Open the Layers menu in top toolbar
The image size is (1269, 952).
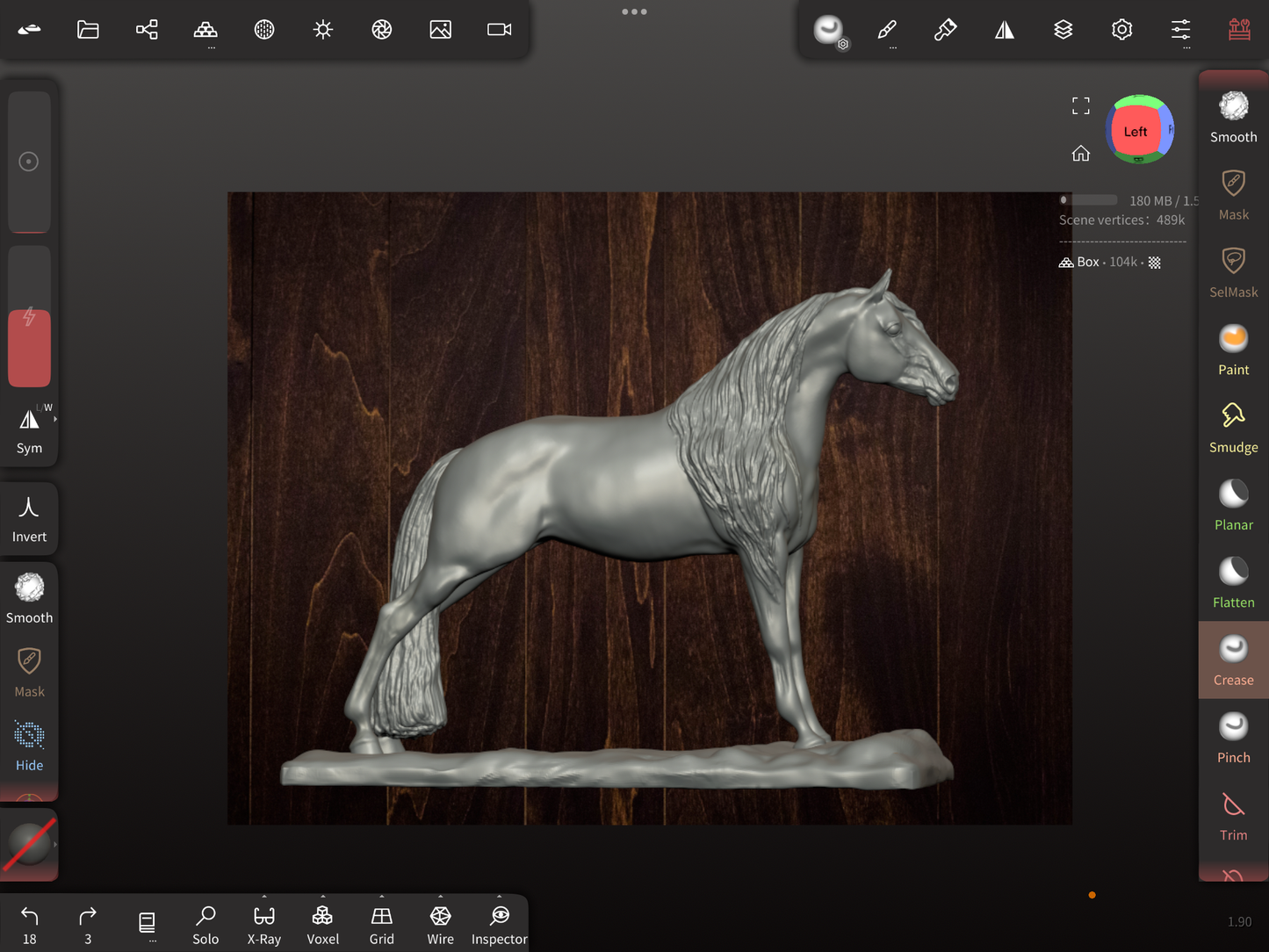(1063, 30)
